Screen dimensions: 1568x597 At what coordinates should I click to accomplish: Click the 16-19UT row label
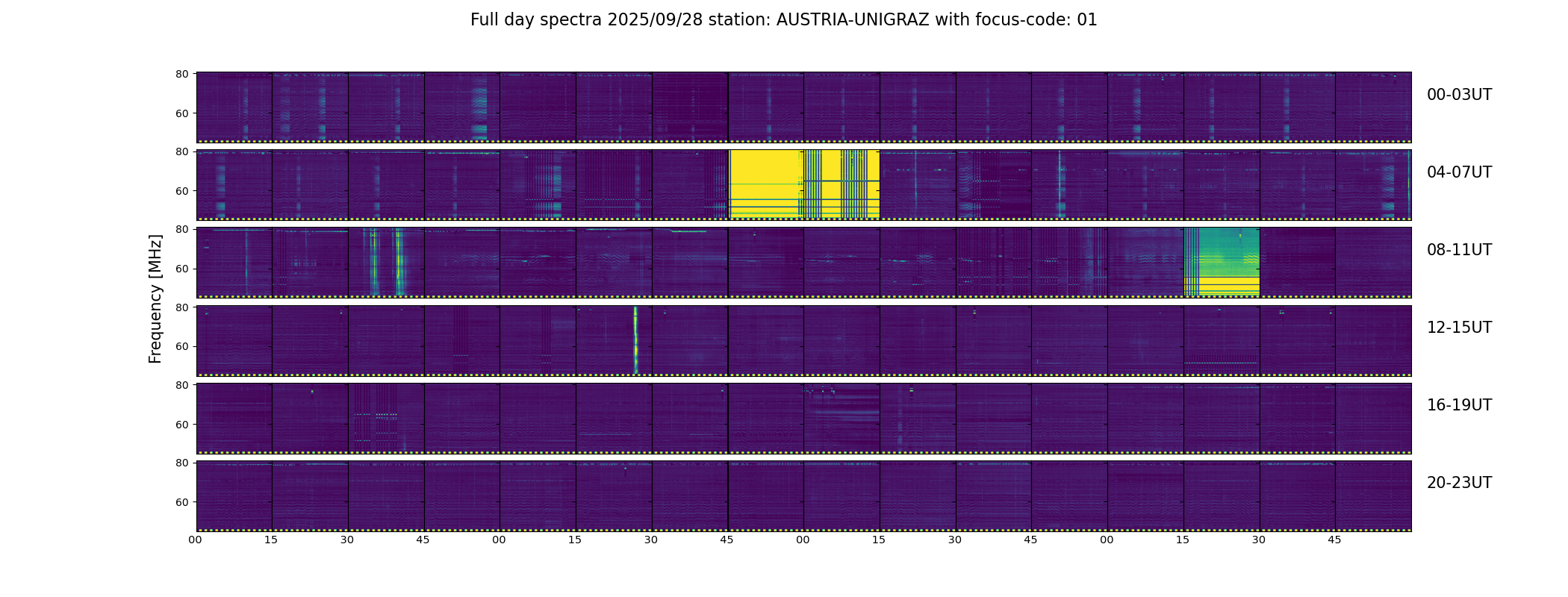pyautogui.click(x=1459, y=405)
